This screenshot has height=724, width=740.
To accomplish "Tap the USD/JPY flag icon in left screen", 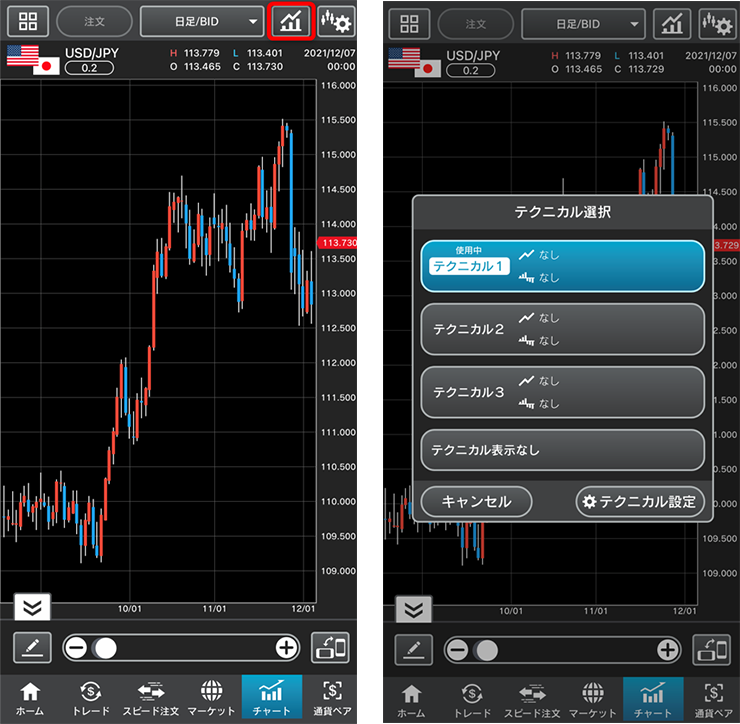I will click(x=33, y=60).
